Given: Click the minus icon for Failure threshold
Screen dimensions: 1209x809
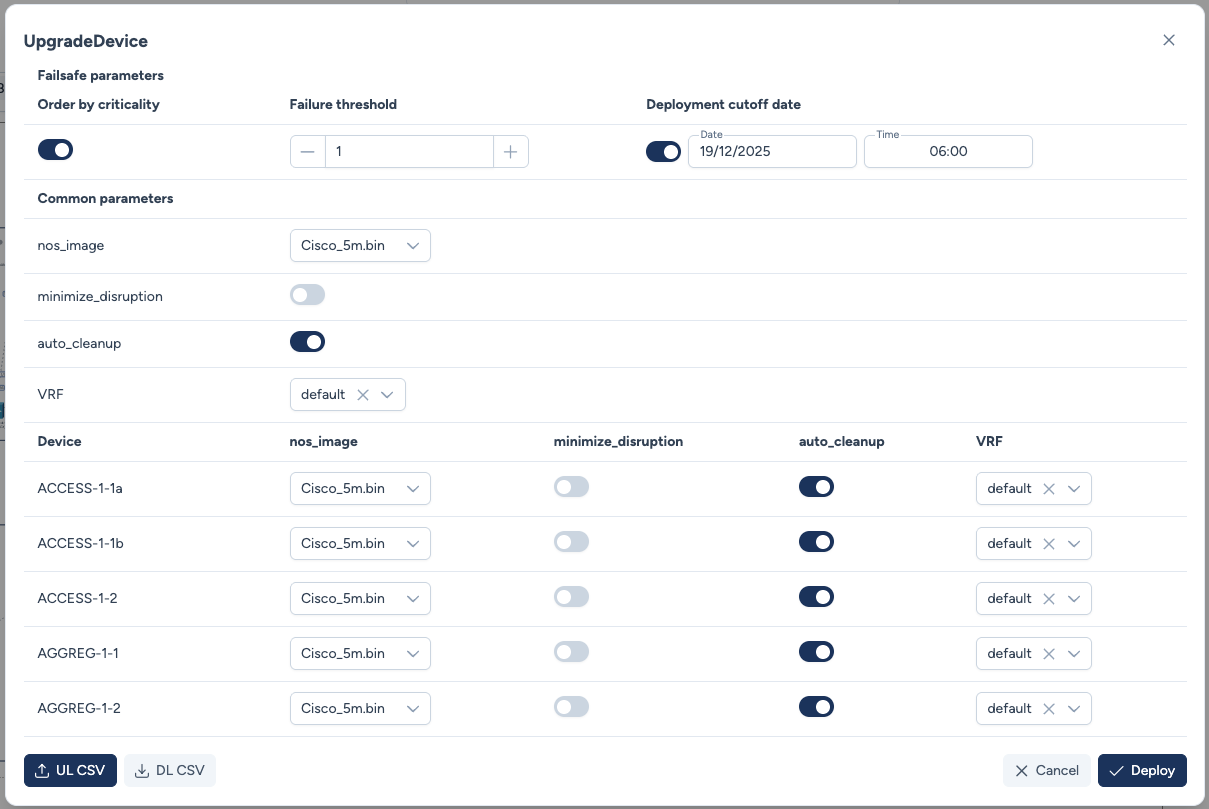Looking at the screenshot, I should [x=308, y=152].
